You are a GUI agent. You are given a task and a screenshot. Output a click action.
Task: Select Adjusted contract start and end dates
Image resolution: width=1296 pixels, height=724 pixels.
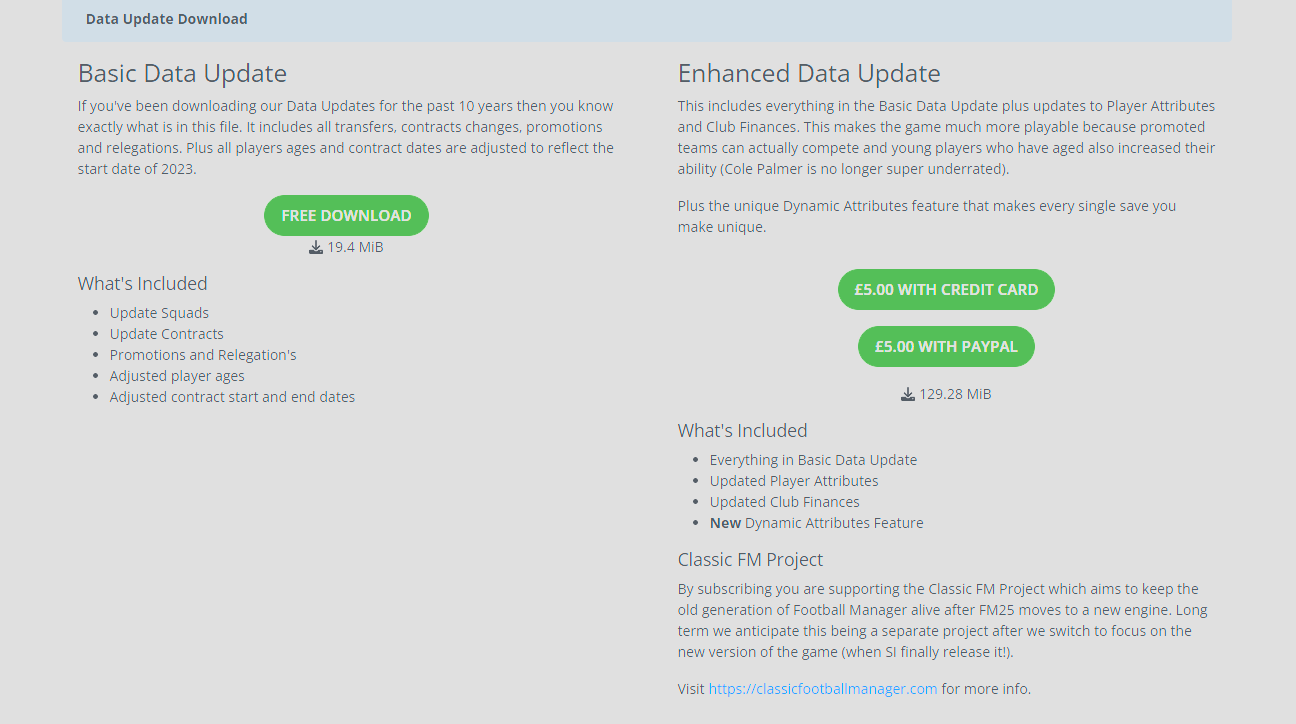click(232, 397)
